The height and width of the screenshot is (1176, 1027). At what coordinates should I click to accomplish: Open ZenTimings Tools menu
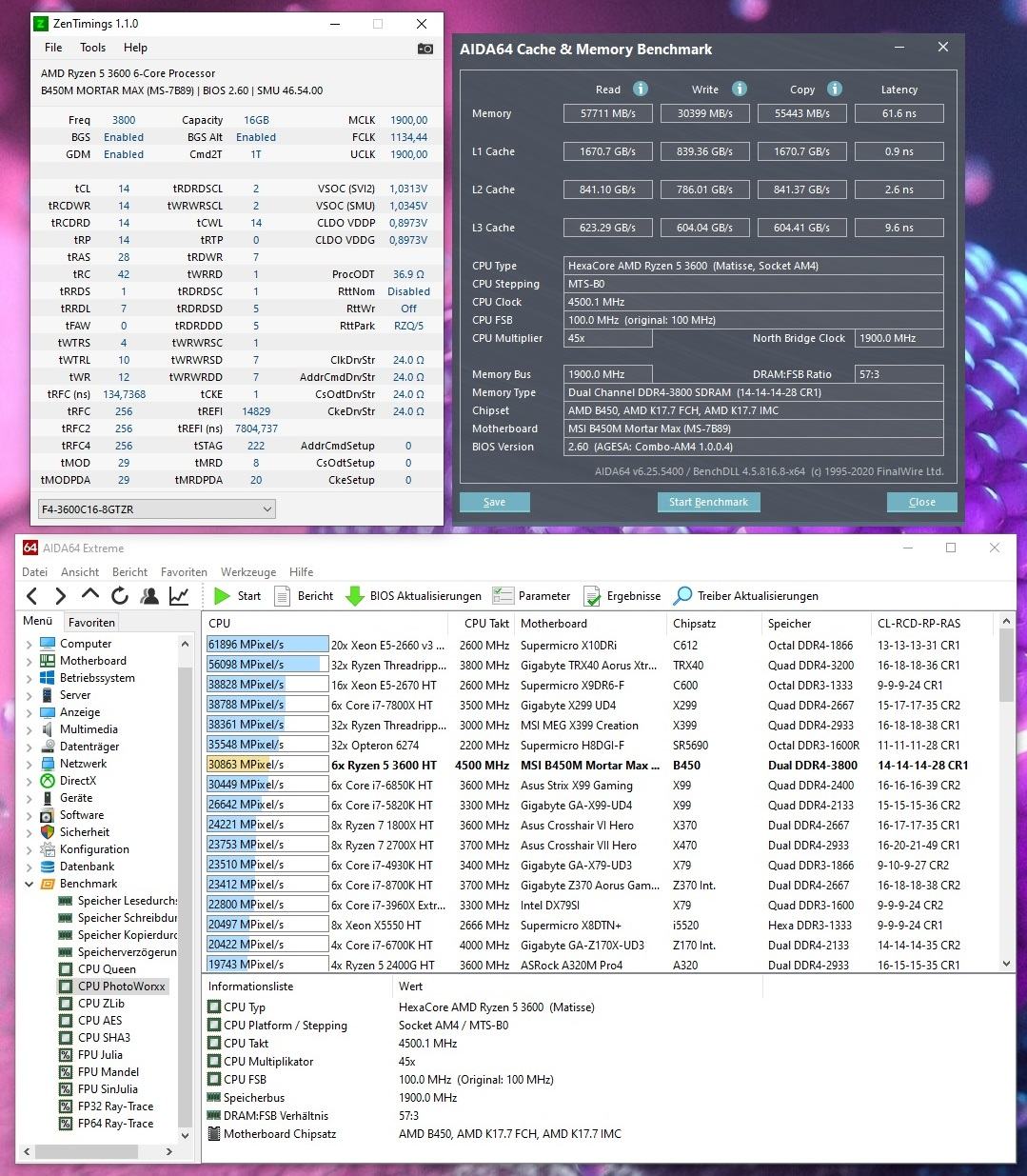tap(92, 48)
